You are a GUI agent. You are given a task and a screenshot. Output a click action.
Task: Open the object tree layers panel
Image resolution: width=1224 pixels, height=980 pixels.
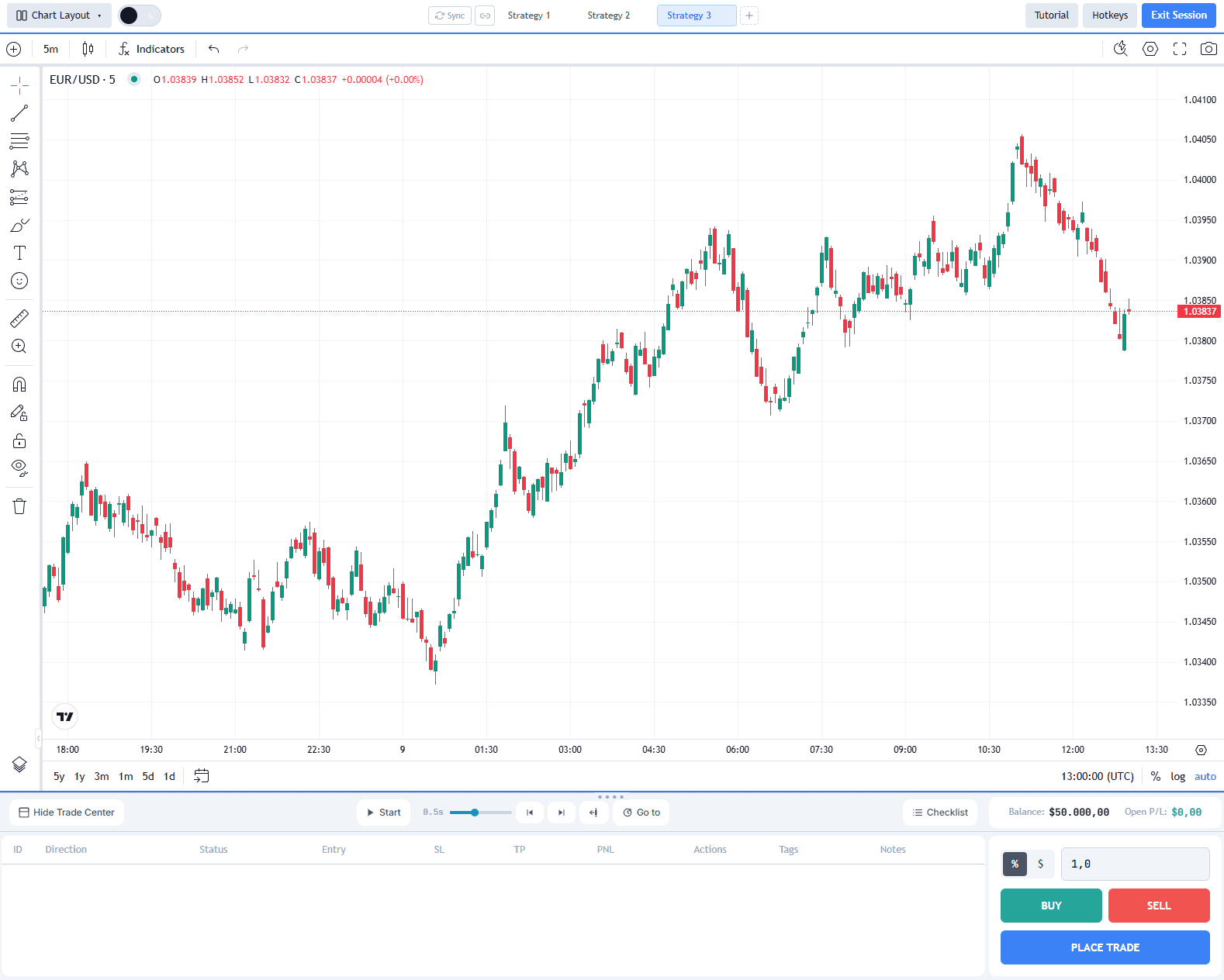pyautogui.click(x=19, y=764)
